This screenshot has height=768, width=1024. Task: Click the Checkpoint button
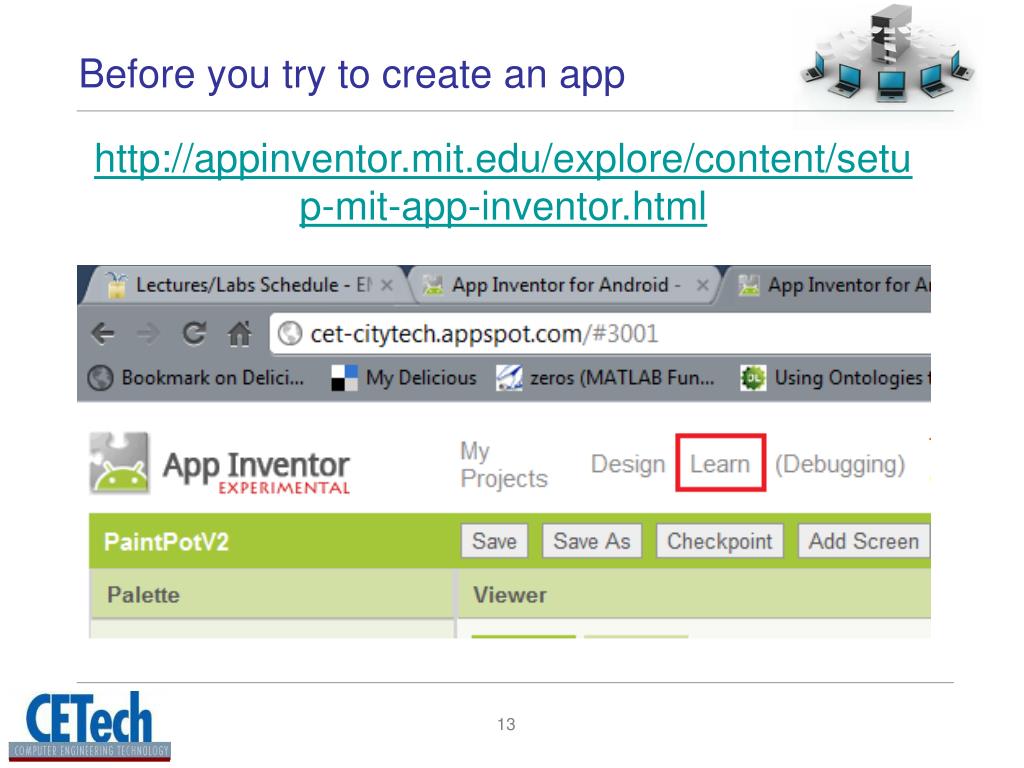tap(720, 541)
